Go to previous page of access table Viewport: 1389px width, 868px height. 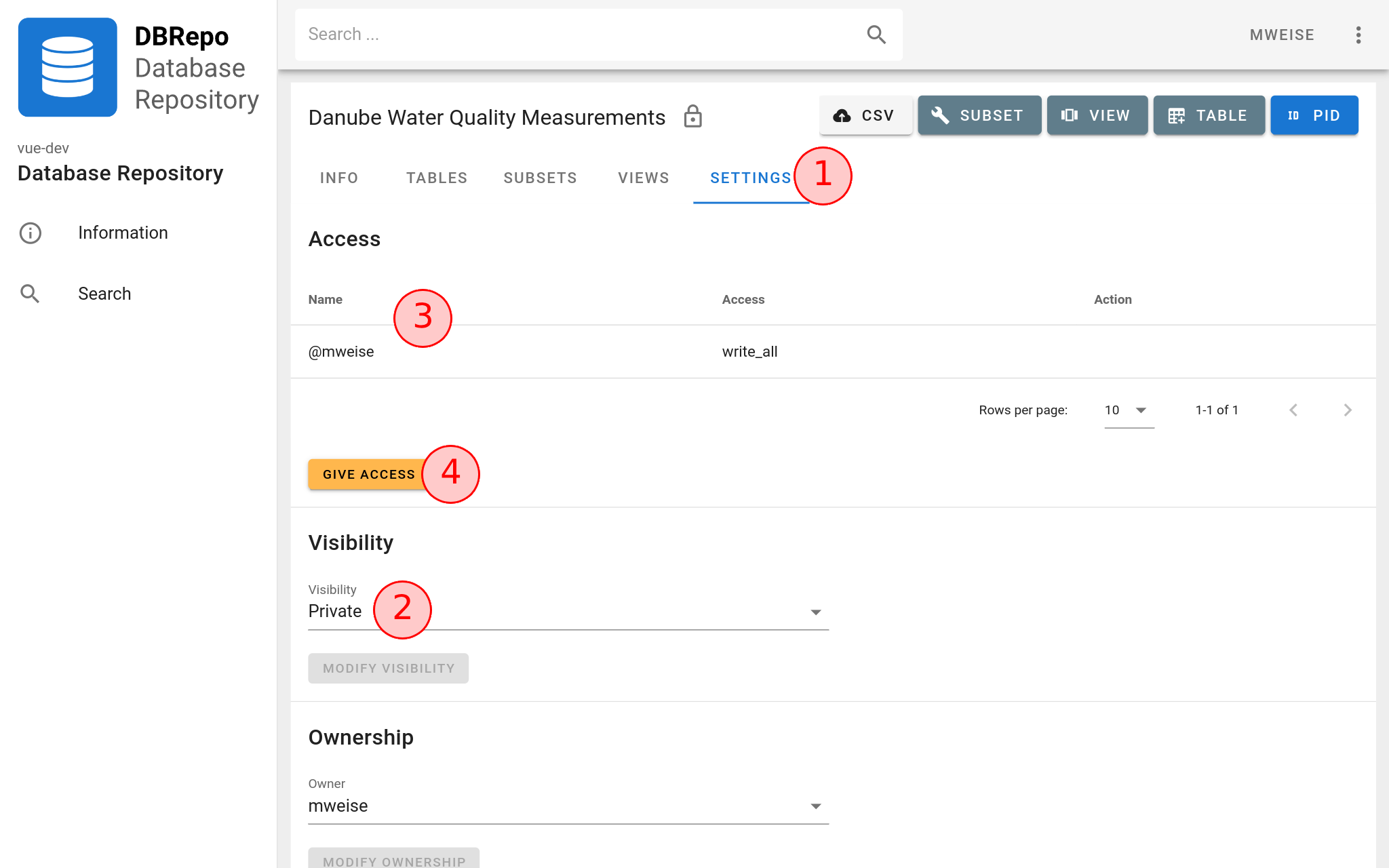coord(1293,410)
